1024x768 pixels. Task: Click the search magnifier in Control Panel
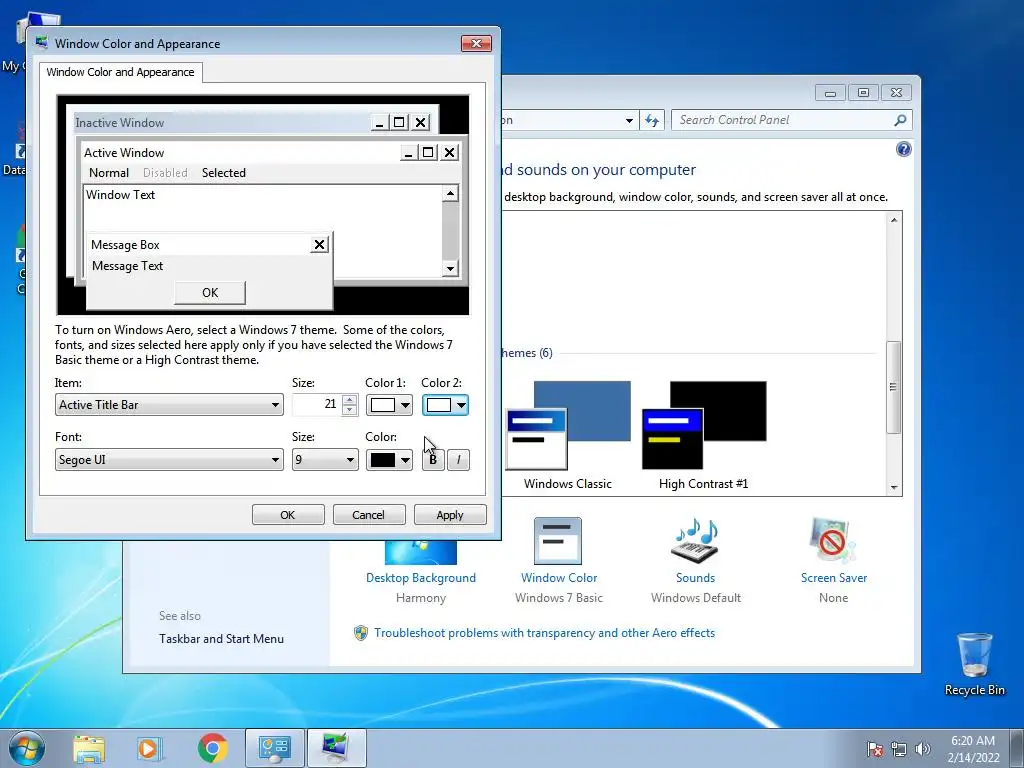900,120
